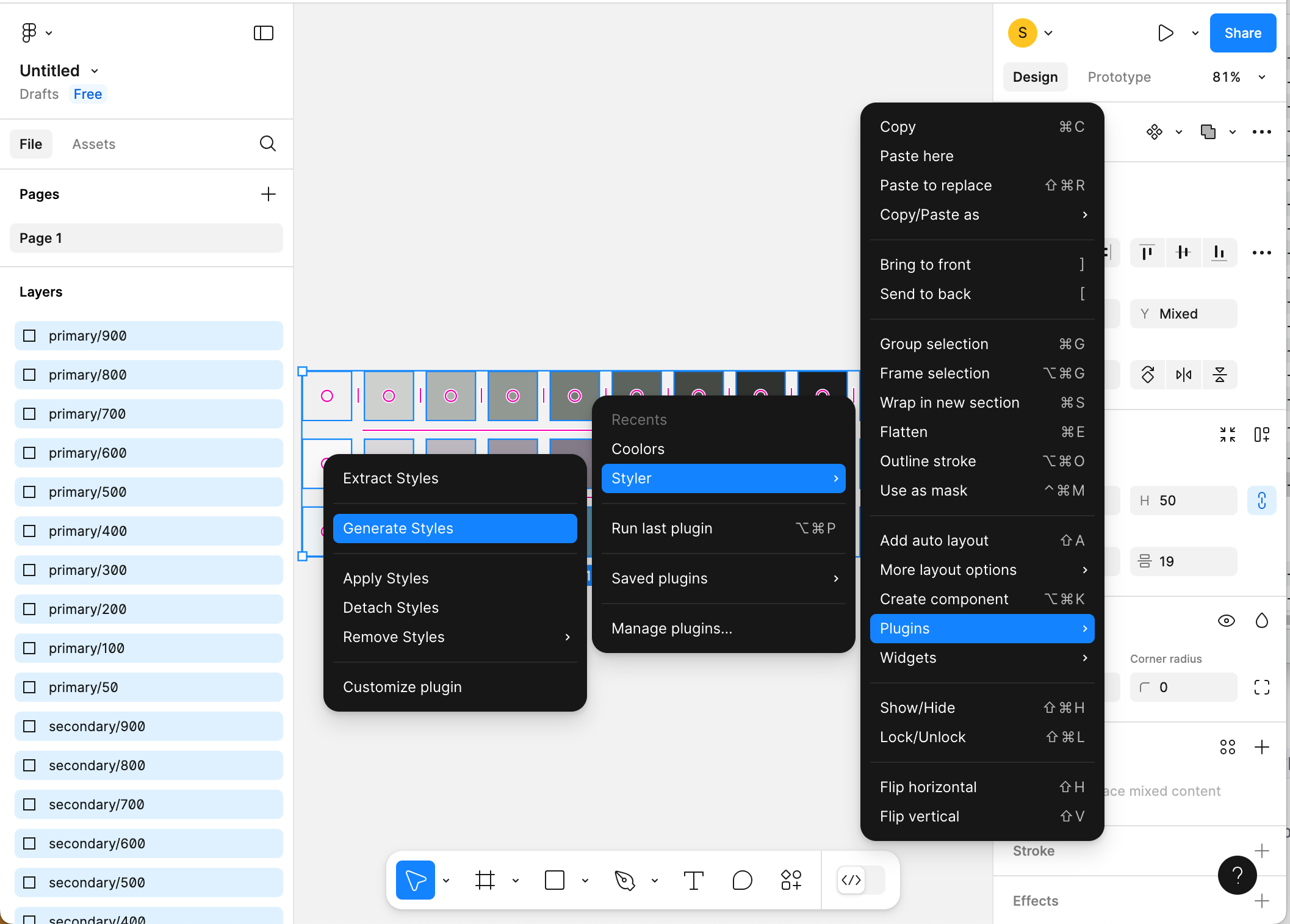Select the Text tool
The height and width of the screenshot is (924, 1290).
694,880
